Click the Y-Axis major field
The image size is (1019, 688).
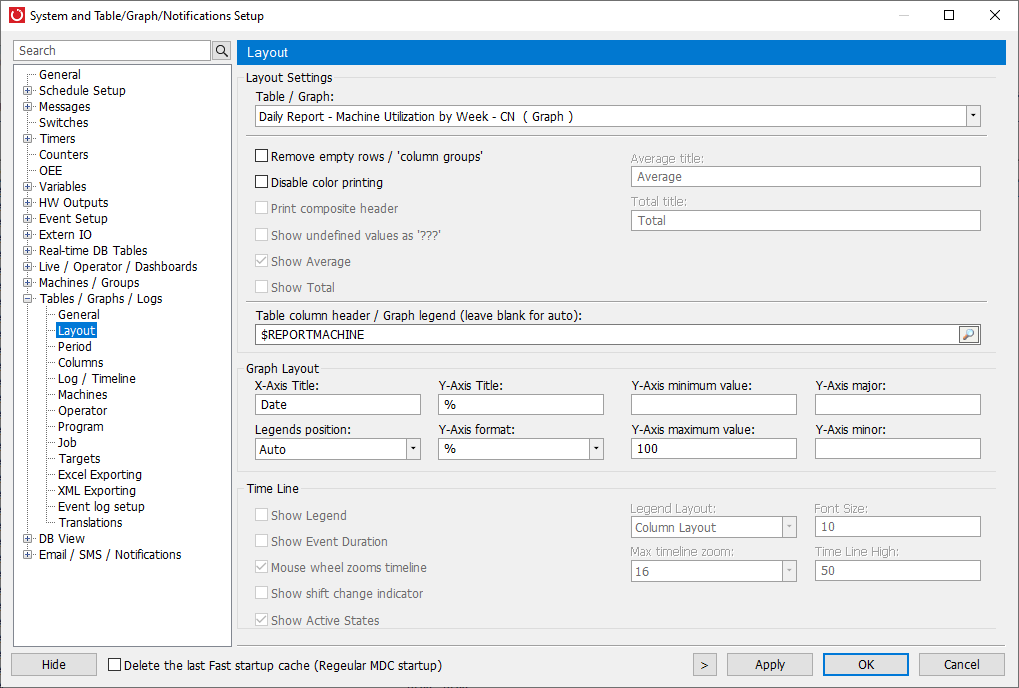pyautogui.click(x=897, y=405)
